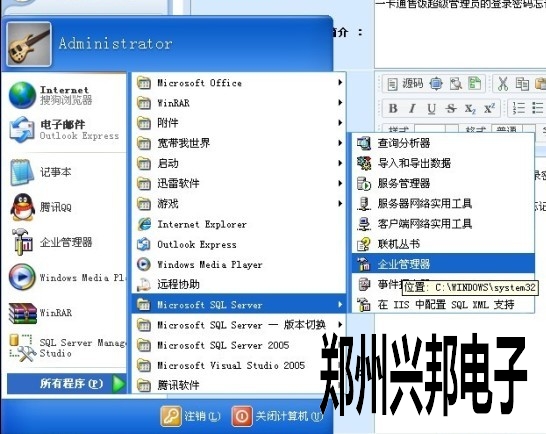The height and width of the screenshot is (434, 546).
Task: Click 注销 log off button
Action: pyautogui.click(x=191, y=416)
